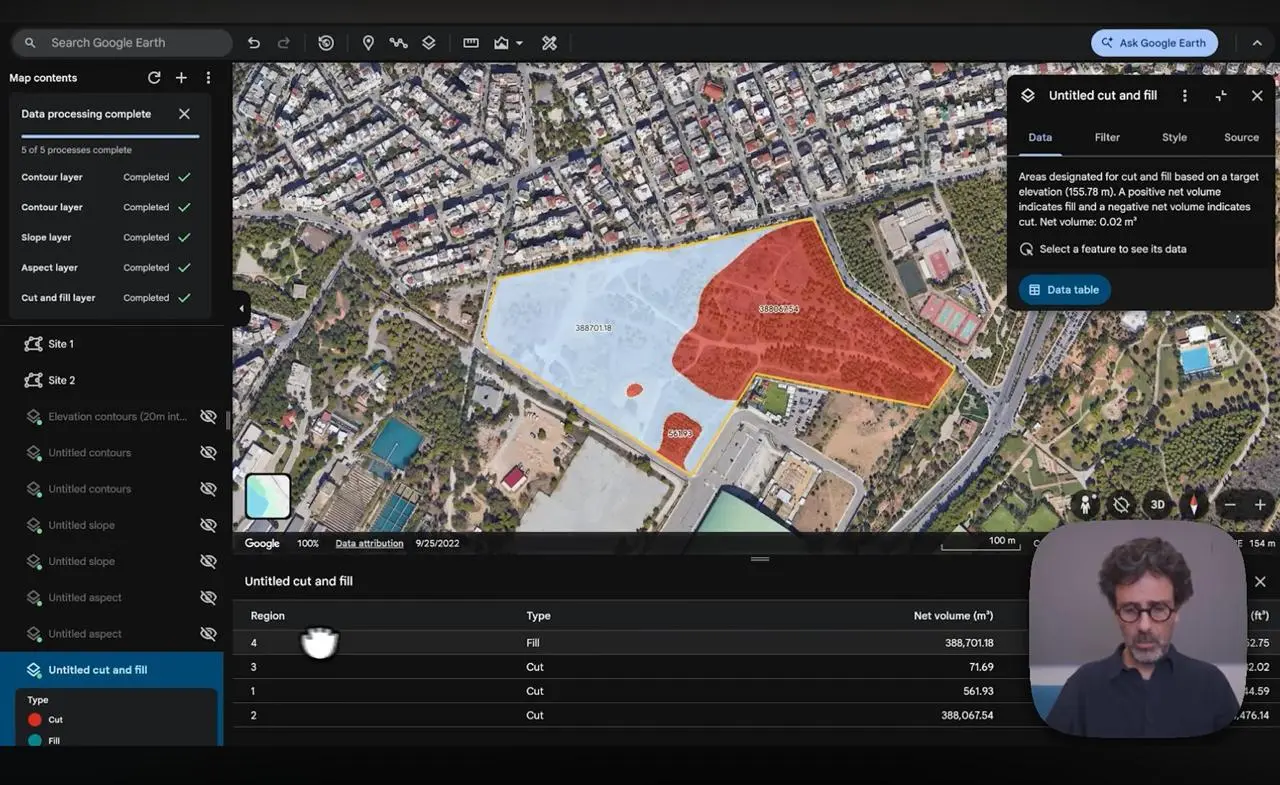Collapse the top toolbar with the chevron
This screenshot has width=1280, height=785.
click(x=1257, y=43)
